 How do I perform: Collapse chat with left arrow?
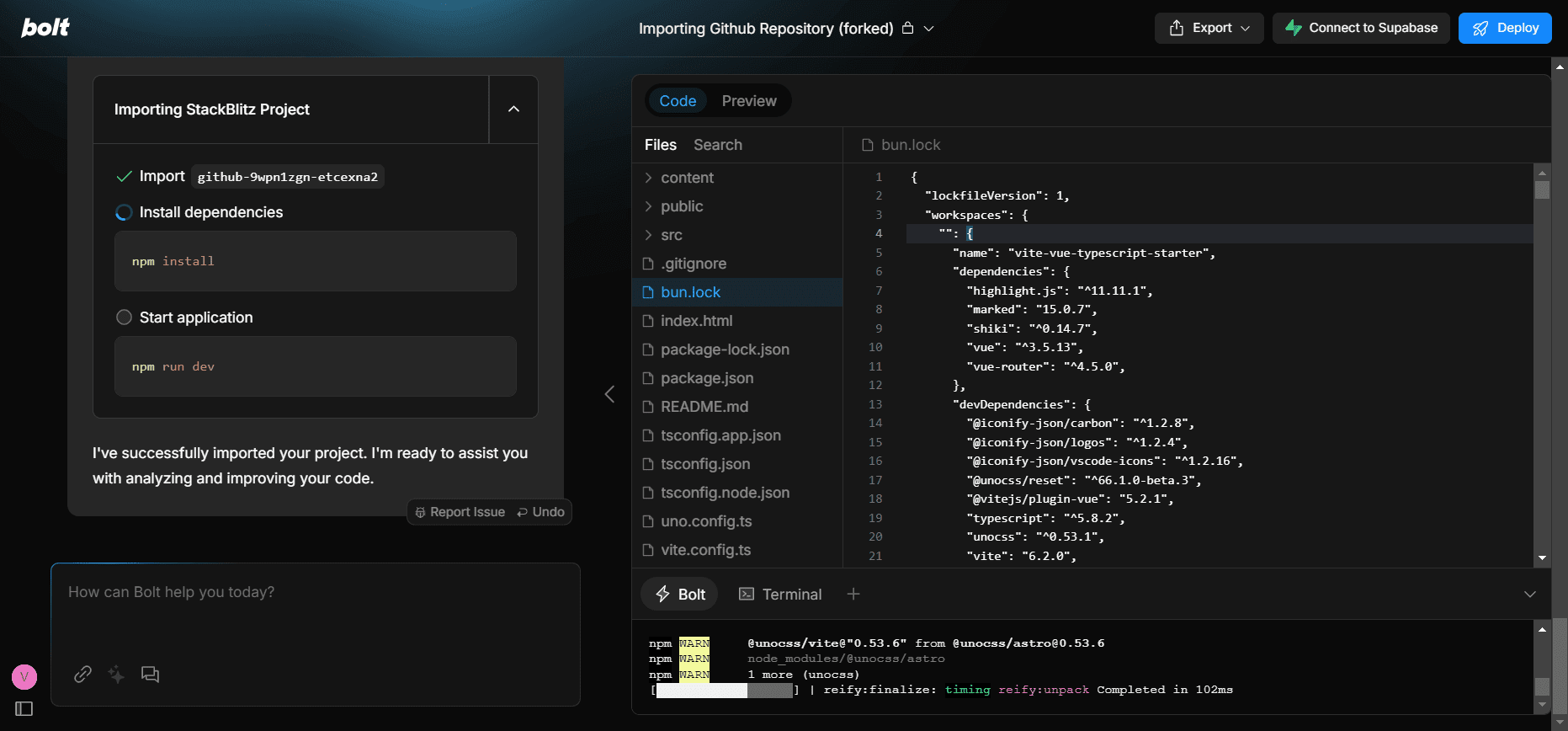(x=609, y=394)
